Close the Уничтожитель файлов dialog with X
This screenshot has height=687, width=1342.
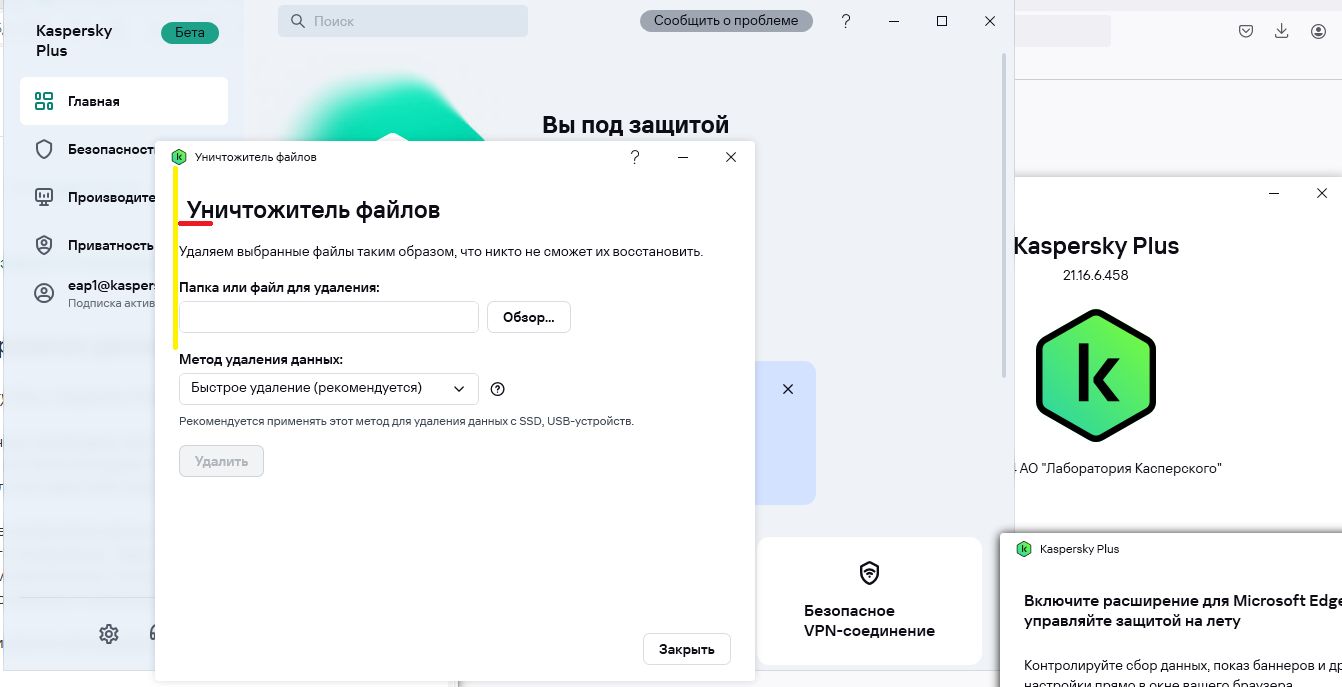pos(731,157)
